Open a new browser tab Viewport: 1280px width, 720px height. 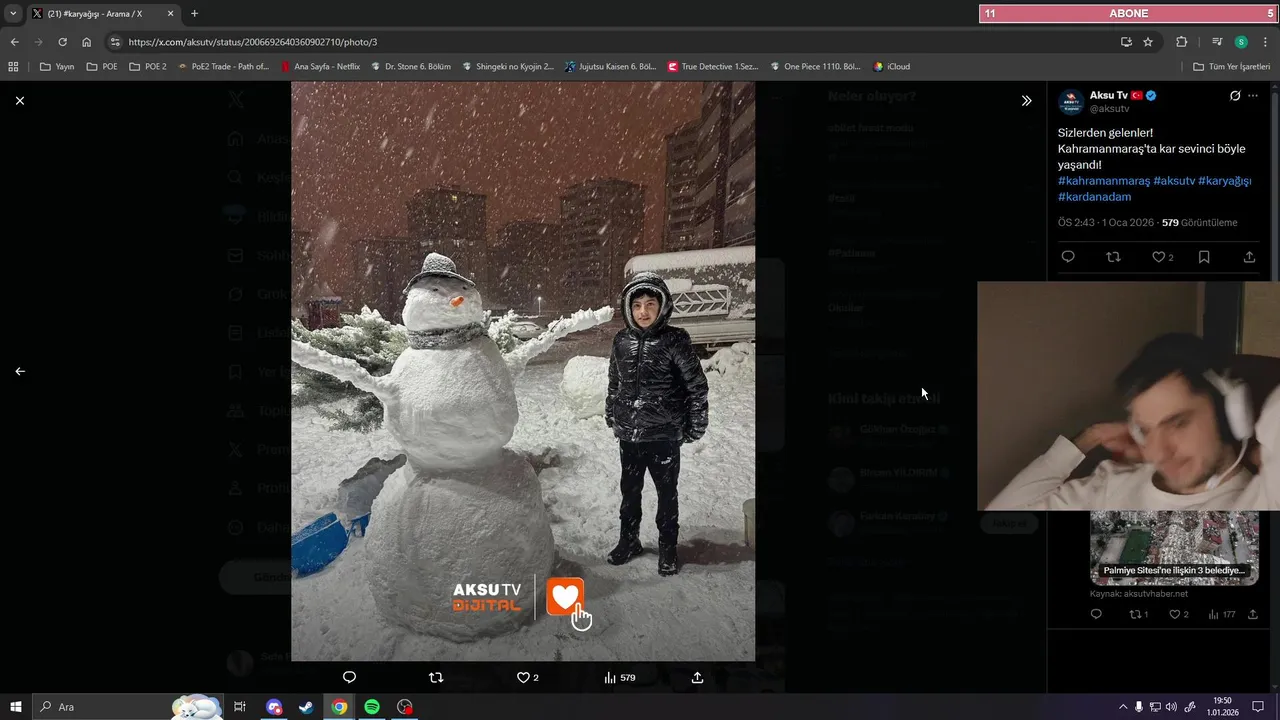pyautogui.click(x=194, y=14)
